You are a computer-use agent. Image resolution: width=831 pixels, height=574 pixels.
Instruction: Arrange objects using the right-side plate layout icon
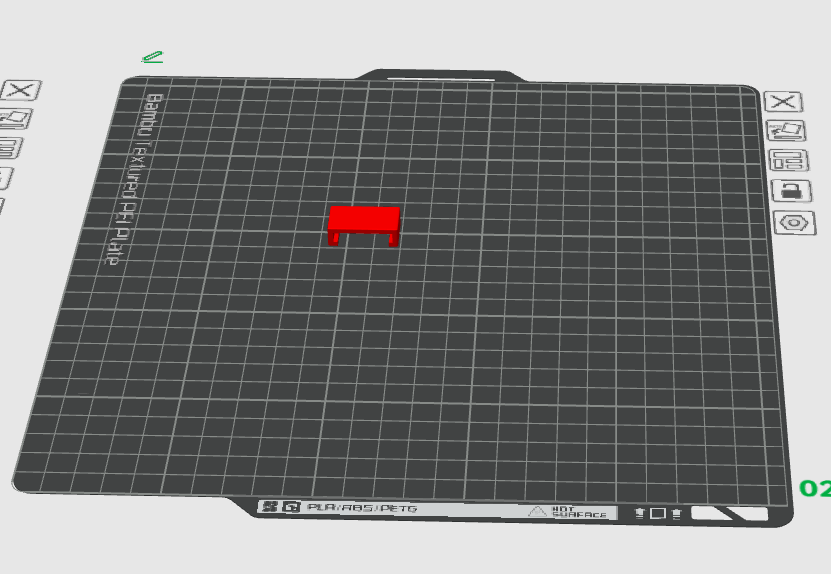(789, 160)
